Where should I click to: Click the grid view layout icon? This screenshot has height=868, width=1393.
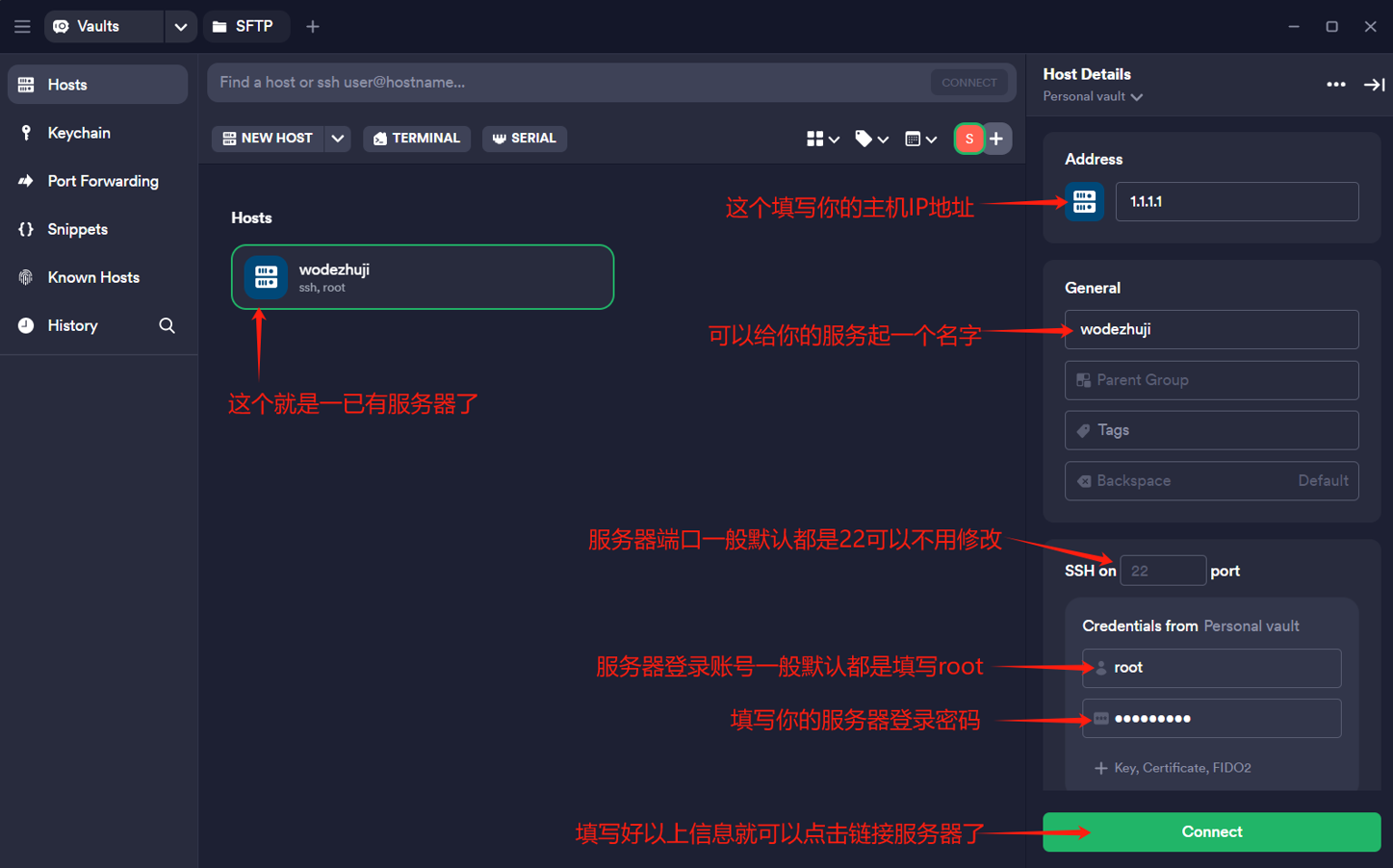(x=821, y=140)
